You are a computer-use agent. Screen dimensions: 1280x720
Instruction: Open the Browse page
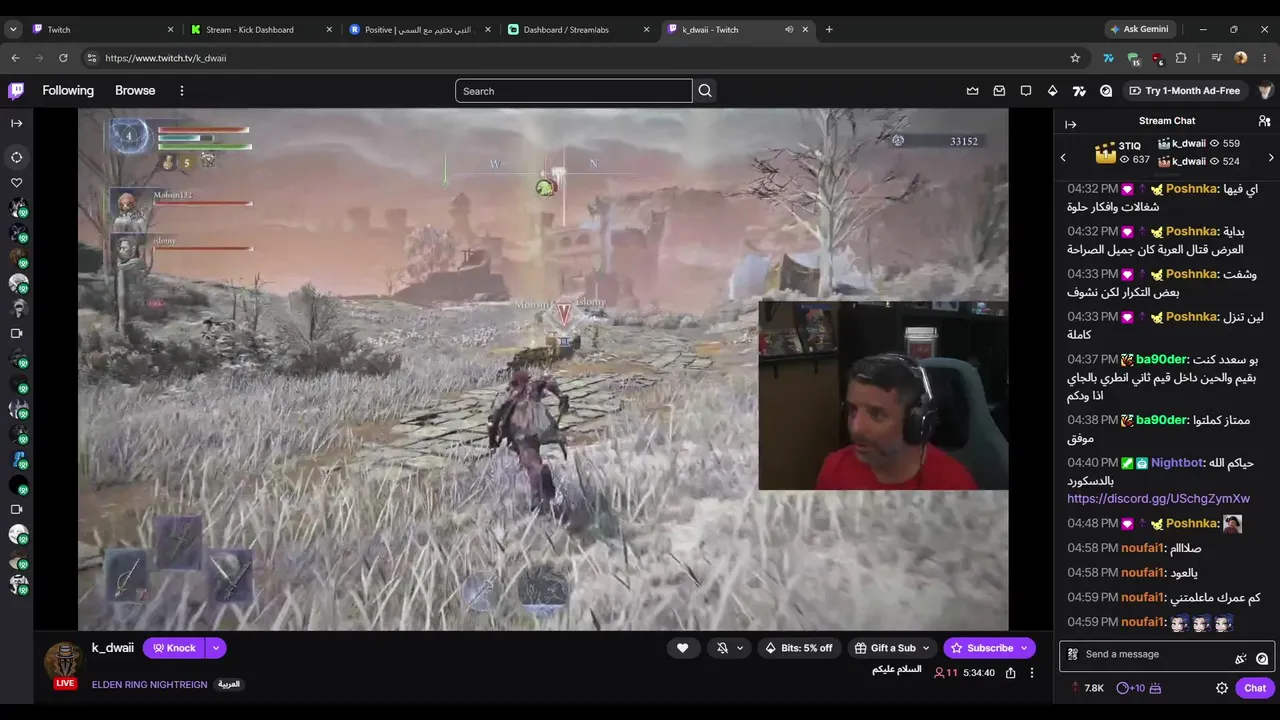click(135, 91)
